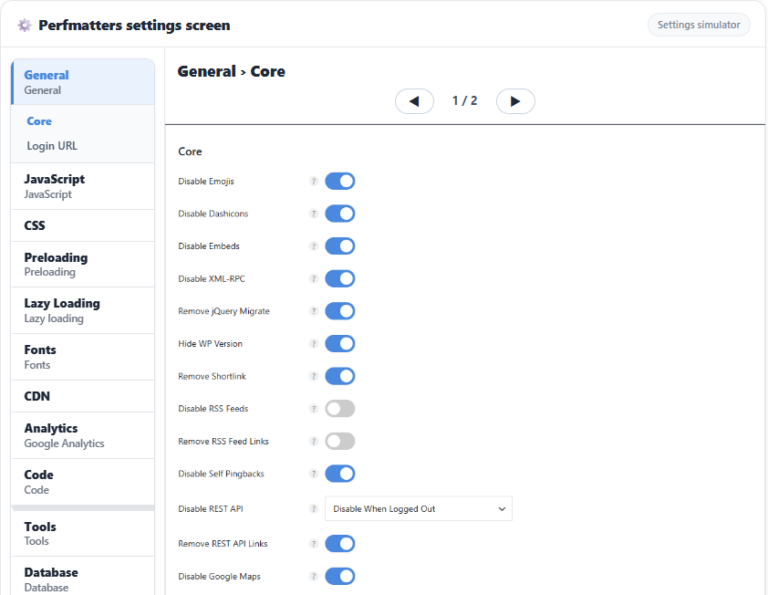768x595 pixels.
Task: Toggle Disable Embeds switch
Action: point(340,246)
